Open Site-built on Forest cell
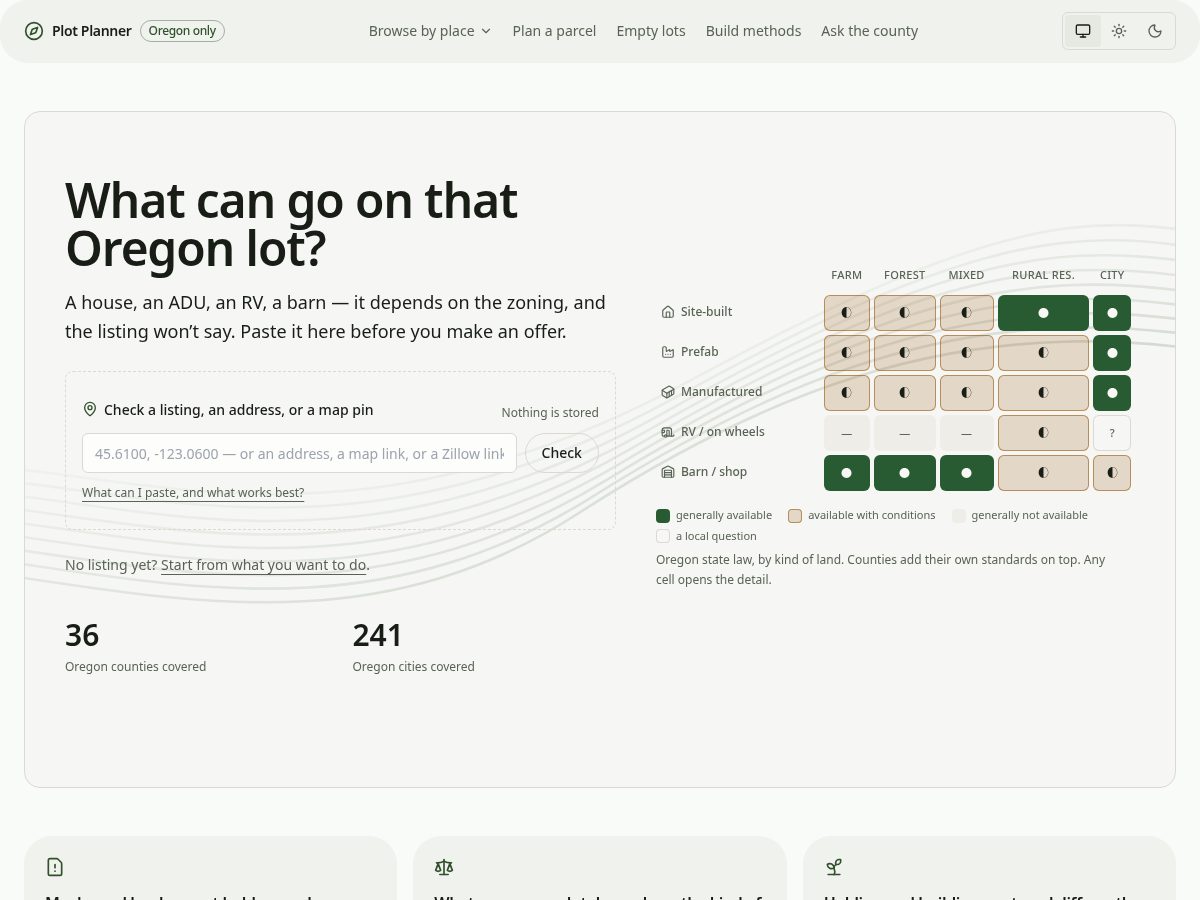This screenshot has width=1200, height=900. coord(905,313)
